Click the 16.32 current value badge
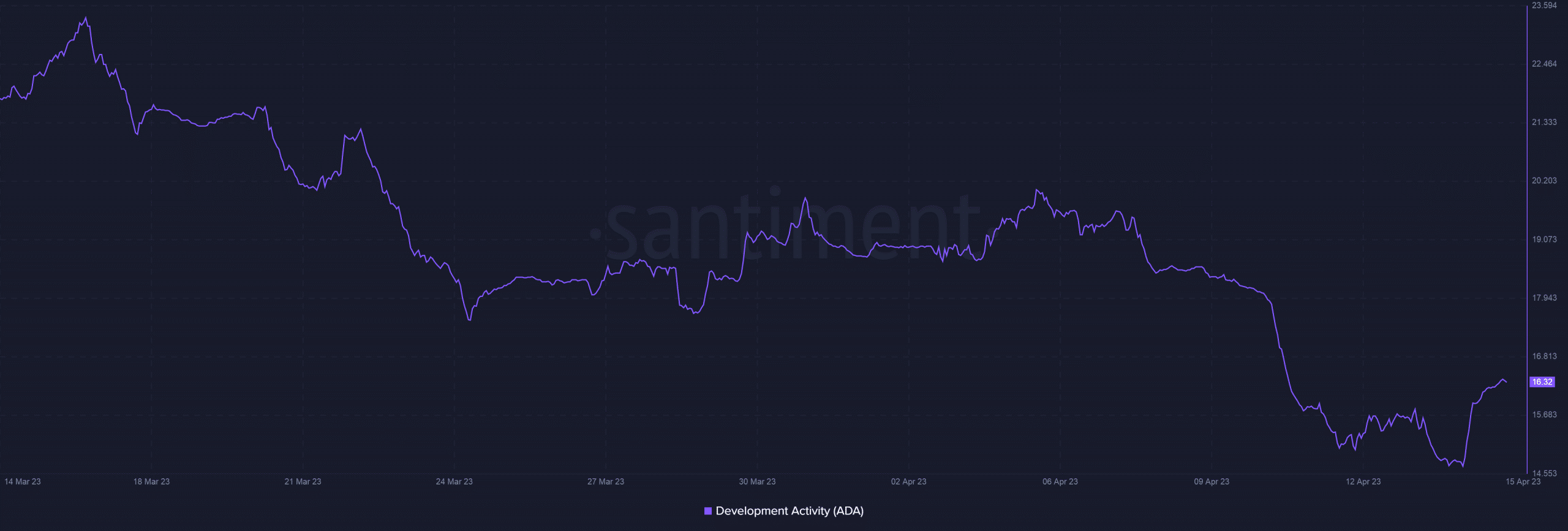 point(1542,382)
